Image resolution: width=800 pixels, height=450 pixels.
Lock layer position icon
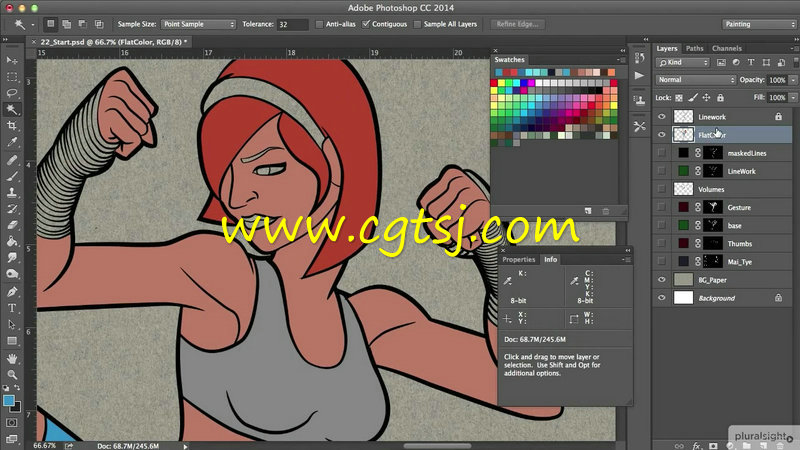coord(706,97)
